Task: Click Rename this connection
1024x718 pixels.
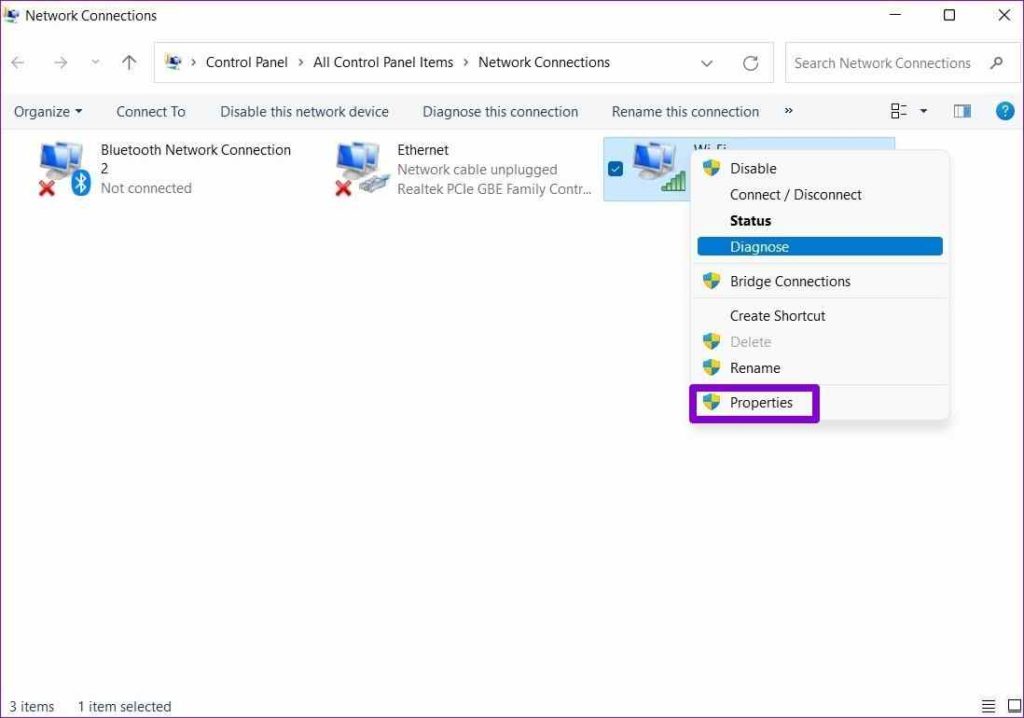Action: coord(685,112)
